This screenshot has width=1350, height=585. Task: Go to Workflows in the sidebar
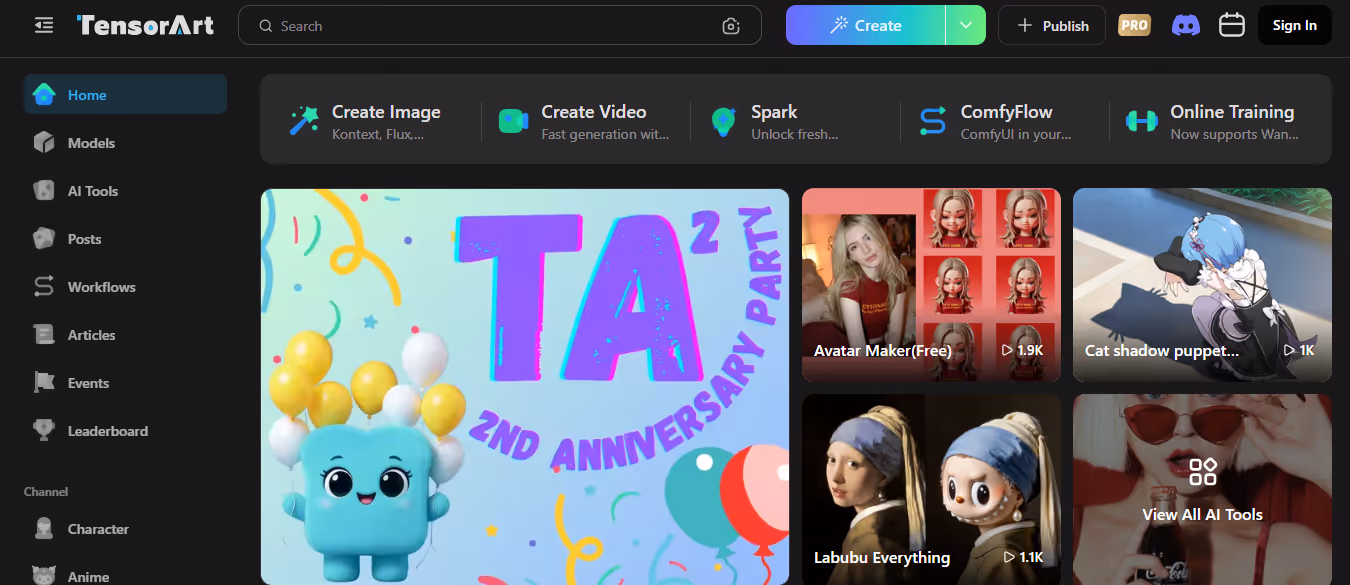point(100,287)
